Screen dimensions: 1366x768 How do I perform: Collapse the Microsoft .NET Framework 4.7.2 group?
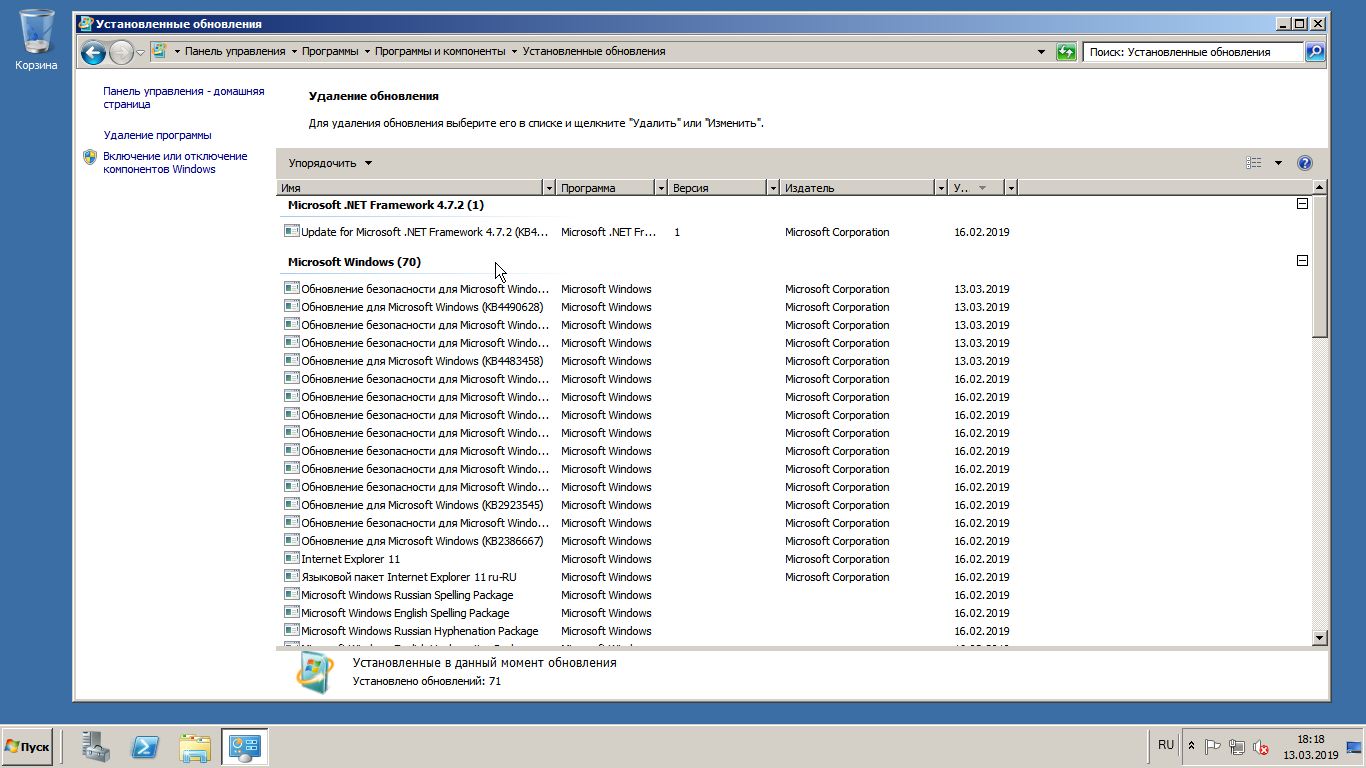click(1302, 204)
